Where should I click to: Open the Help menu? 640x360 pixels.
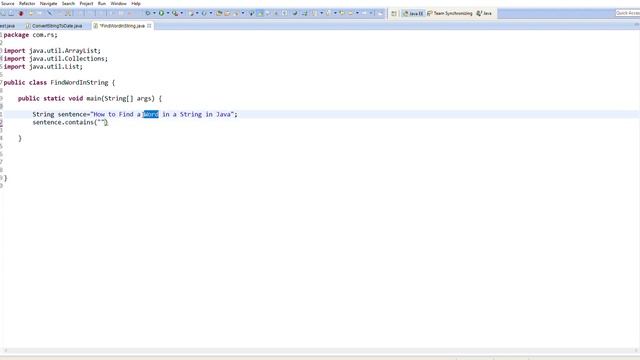click(136, 3)
